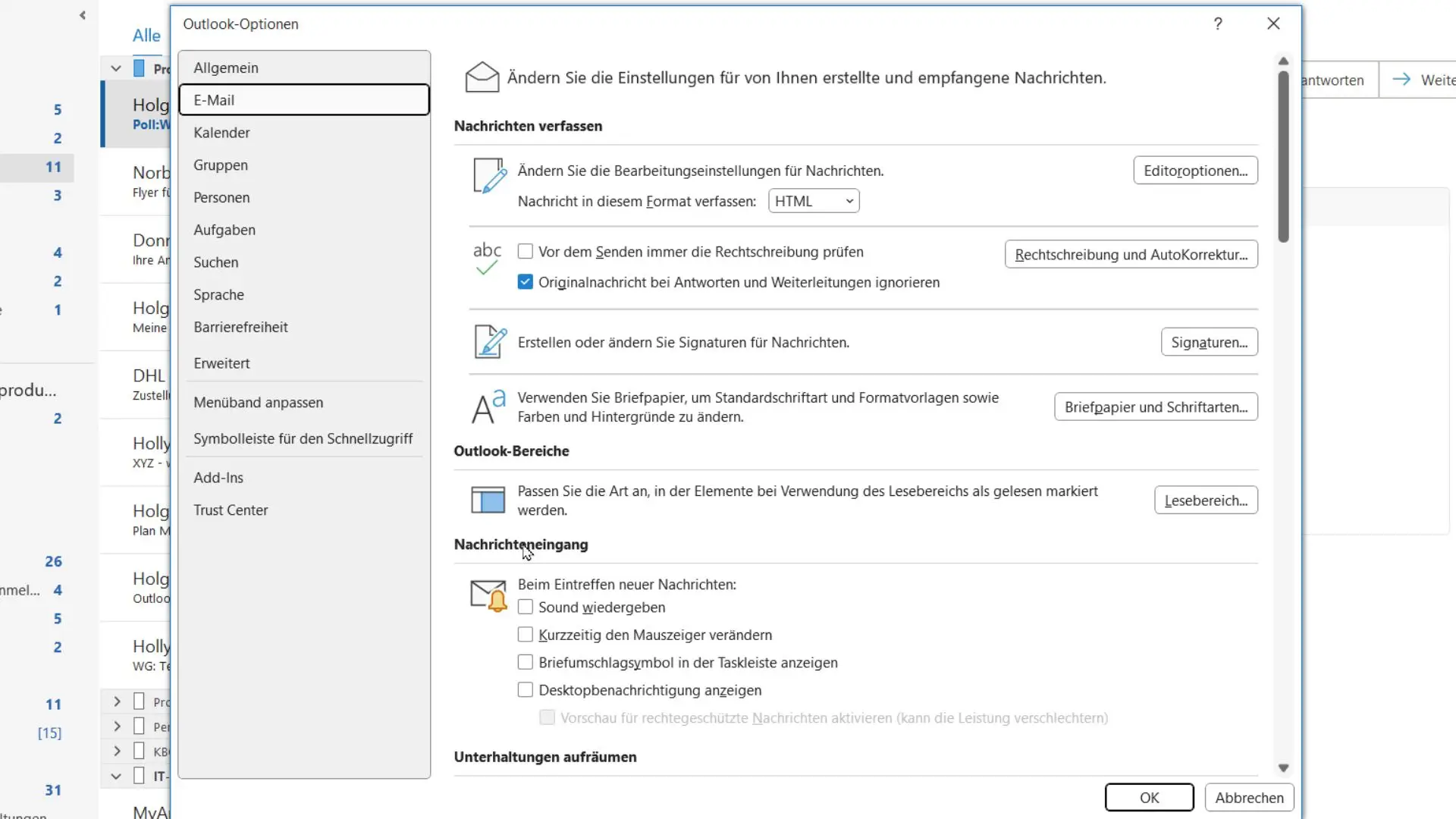Disable Originalnachricht bei Antworten ignorieren

point(525,281)
